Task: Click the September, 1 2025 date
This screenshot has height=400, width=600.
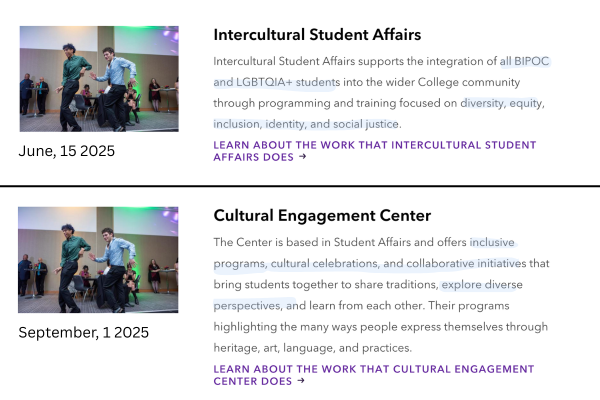Action: point(84,332)
